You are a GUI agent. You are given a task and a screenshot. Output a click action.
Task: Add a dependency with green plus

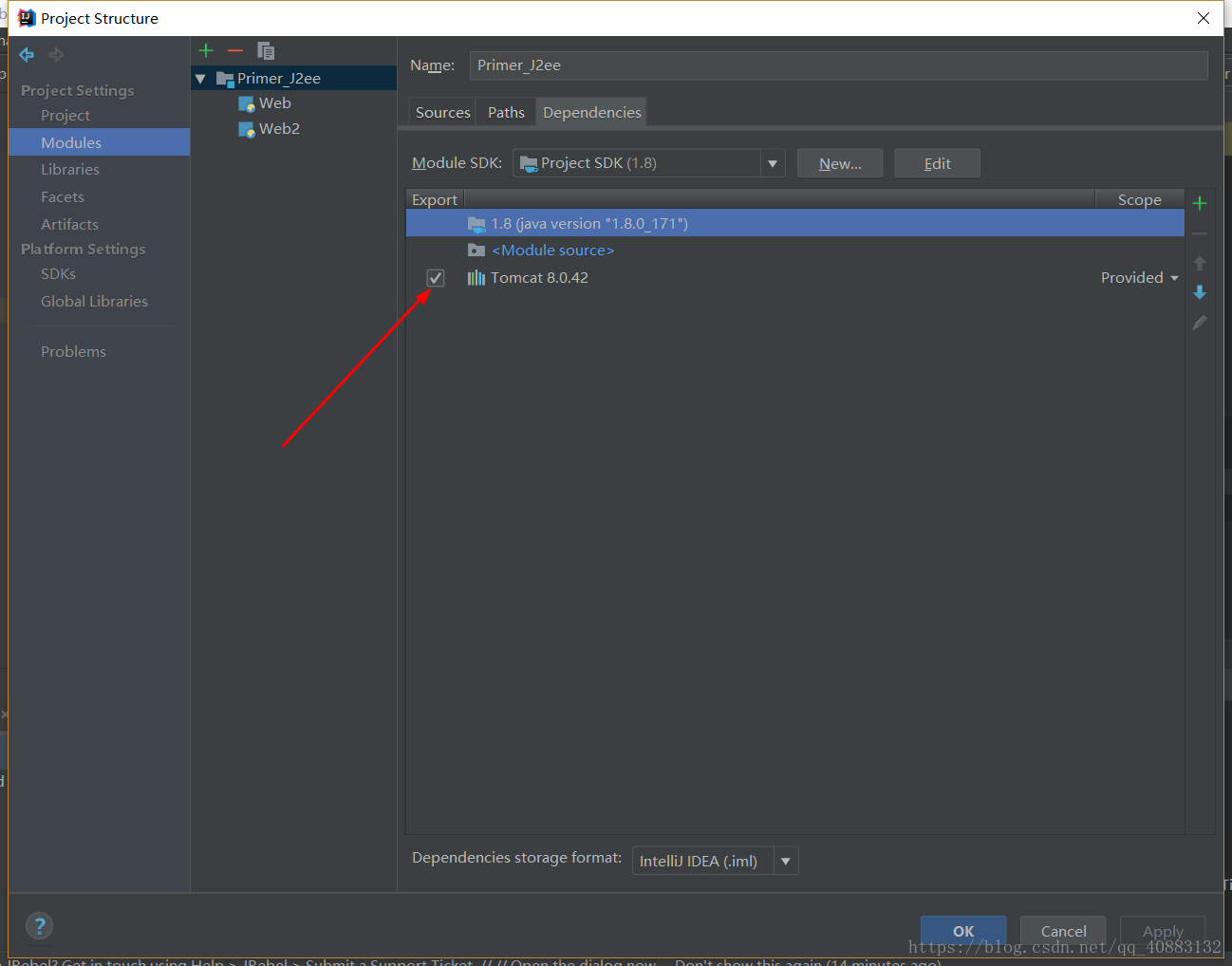coord(1200,203)
